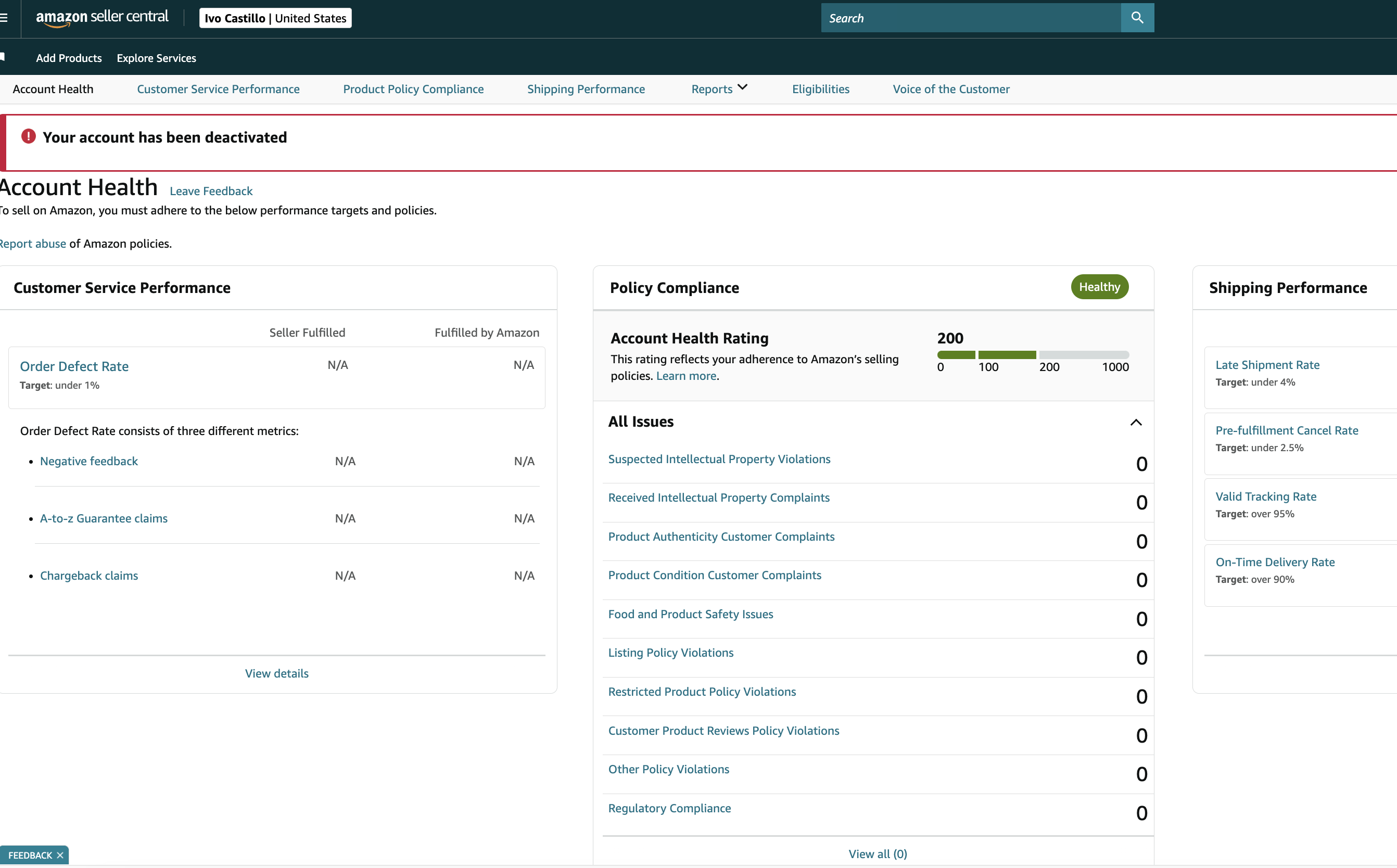
Task: Open Listing Policy Violations
Action: point(670,652)
